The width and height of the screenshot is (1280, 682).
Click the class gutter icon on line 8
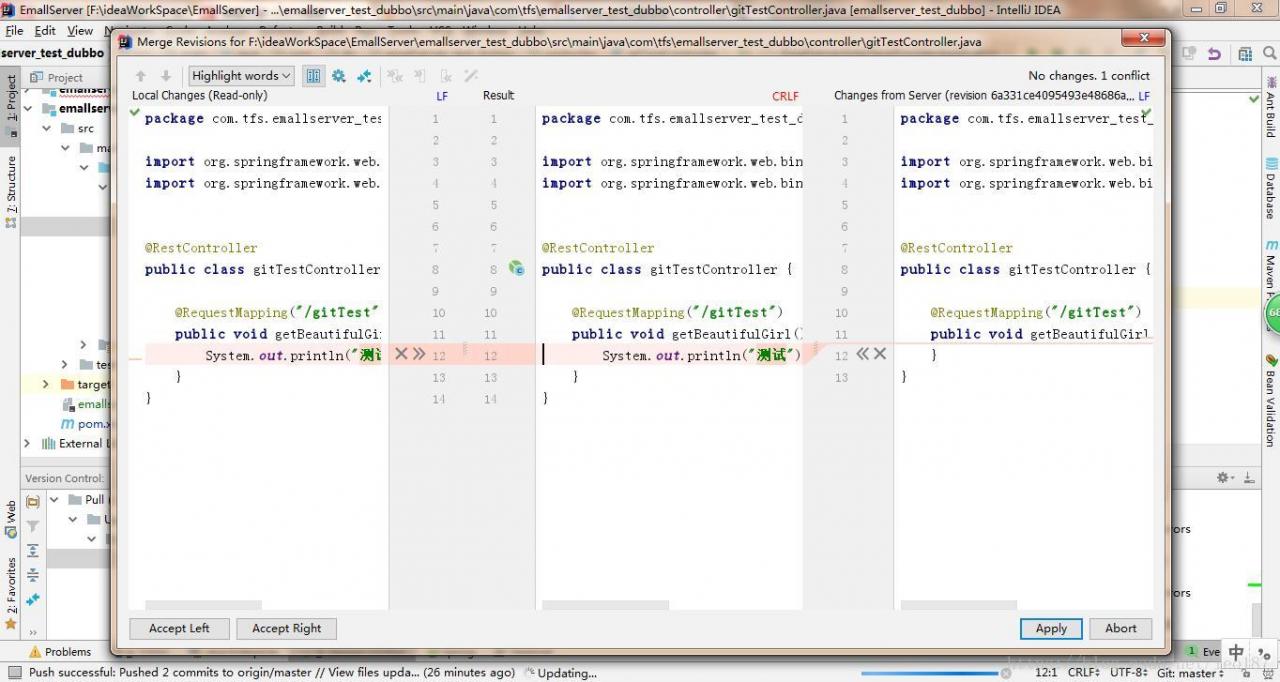(x=516, y=269)
